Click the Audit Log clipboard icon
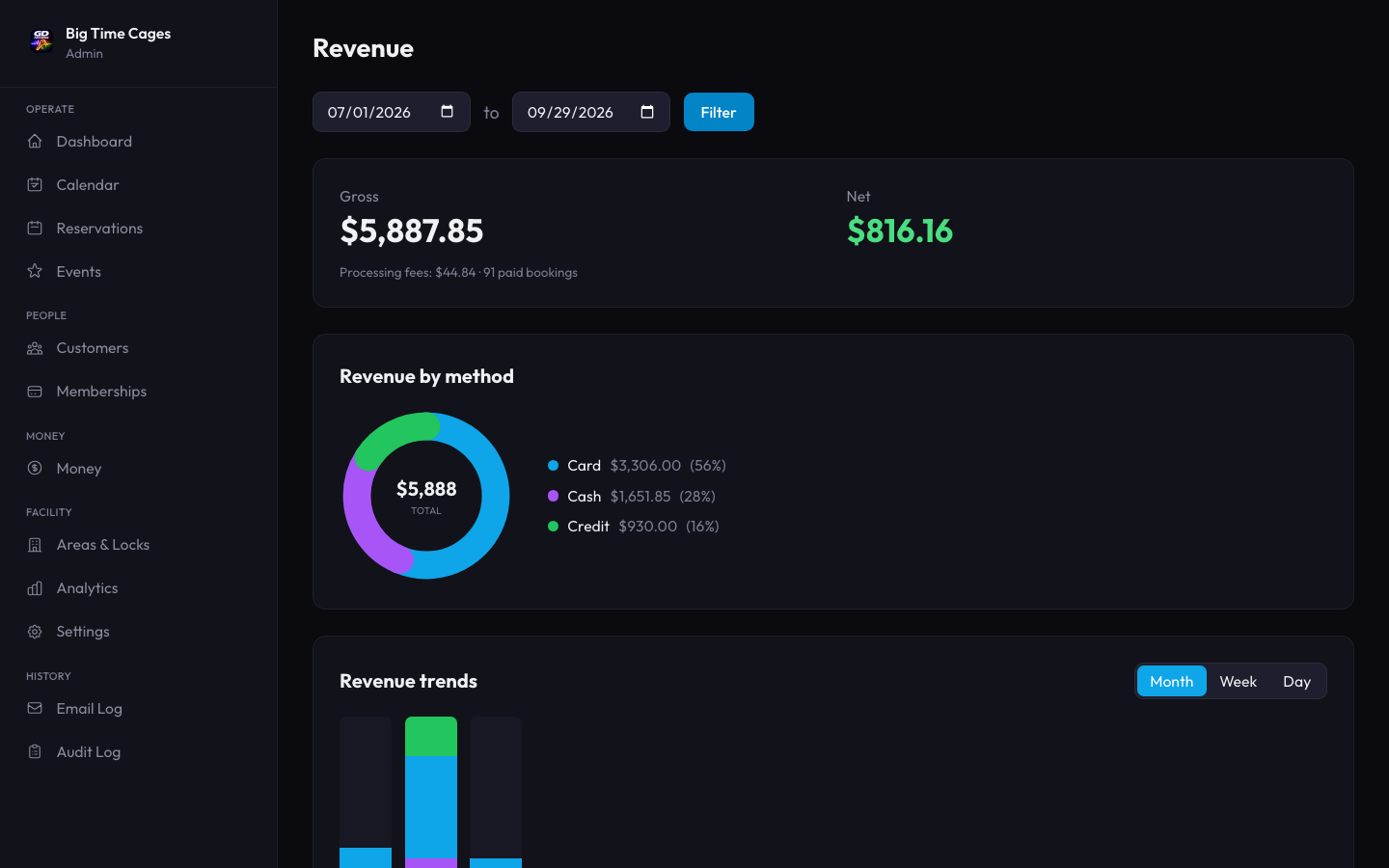 35,751
